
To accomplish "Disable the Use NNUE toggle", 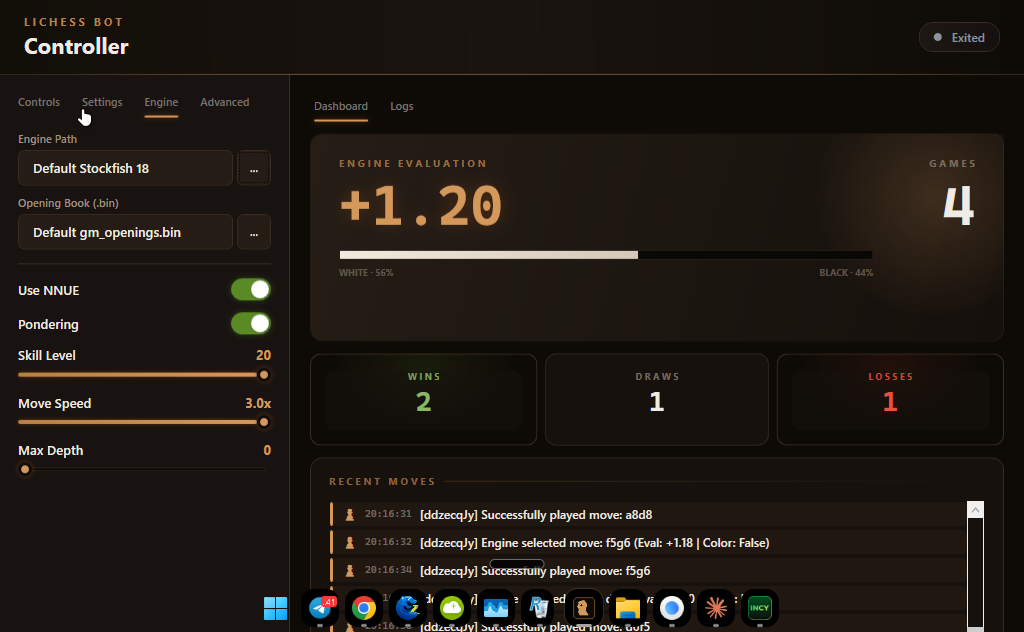I will tap(250, 289).
